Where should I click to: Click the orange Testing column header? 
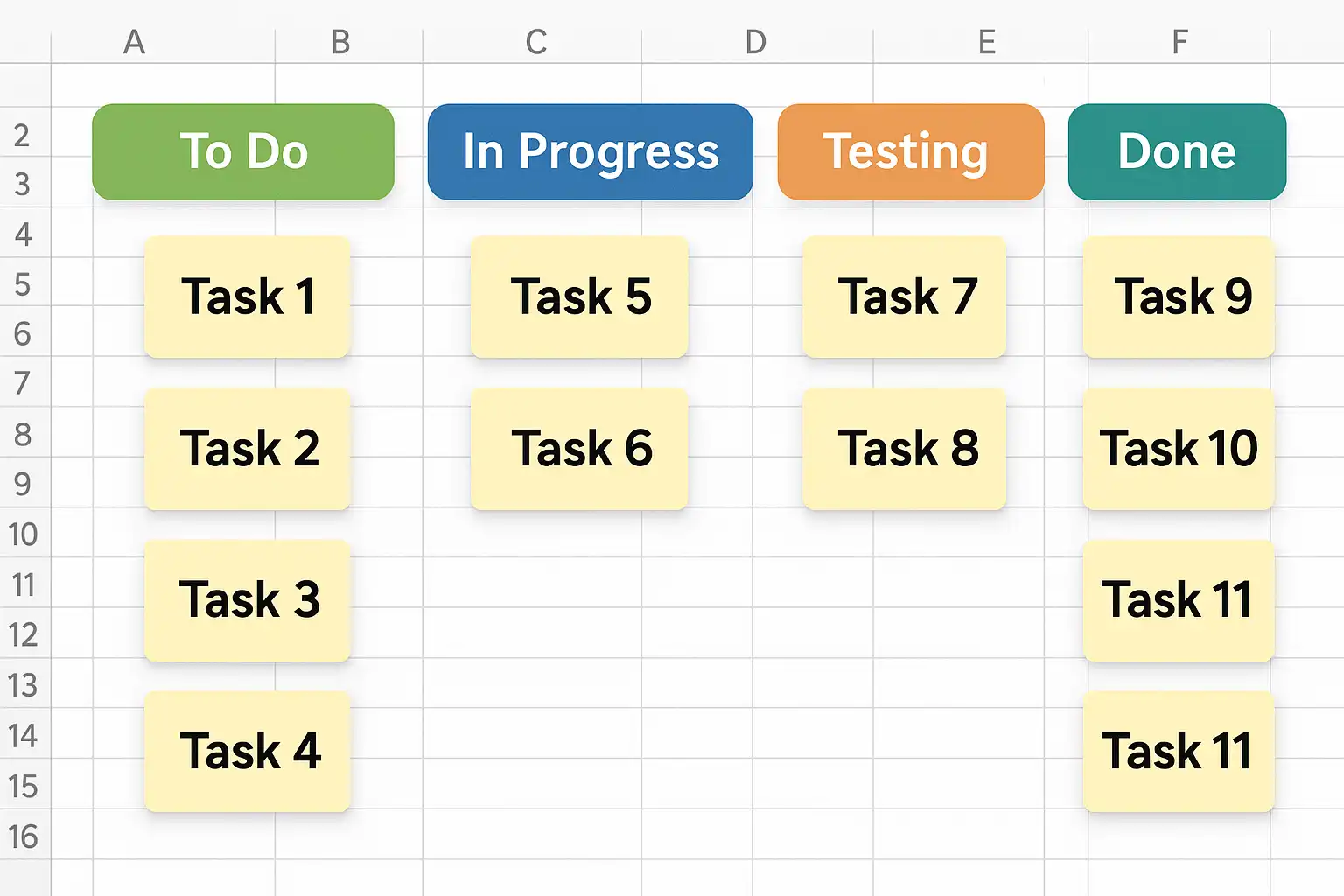click(x=910, y=152)
